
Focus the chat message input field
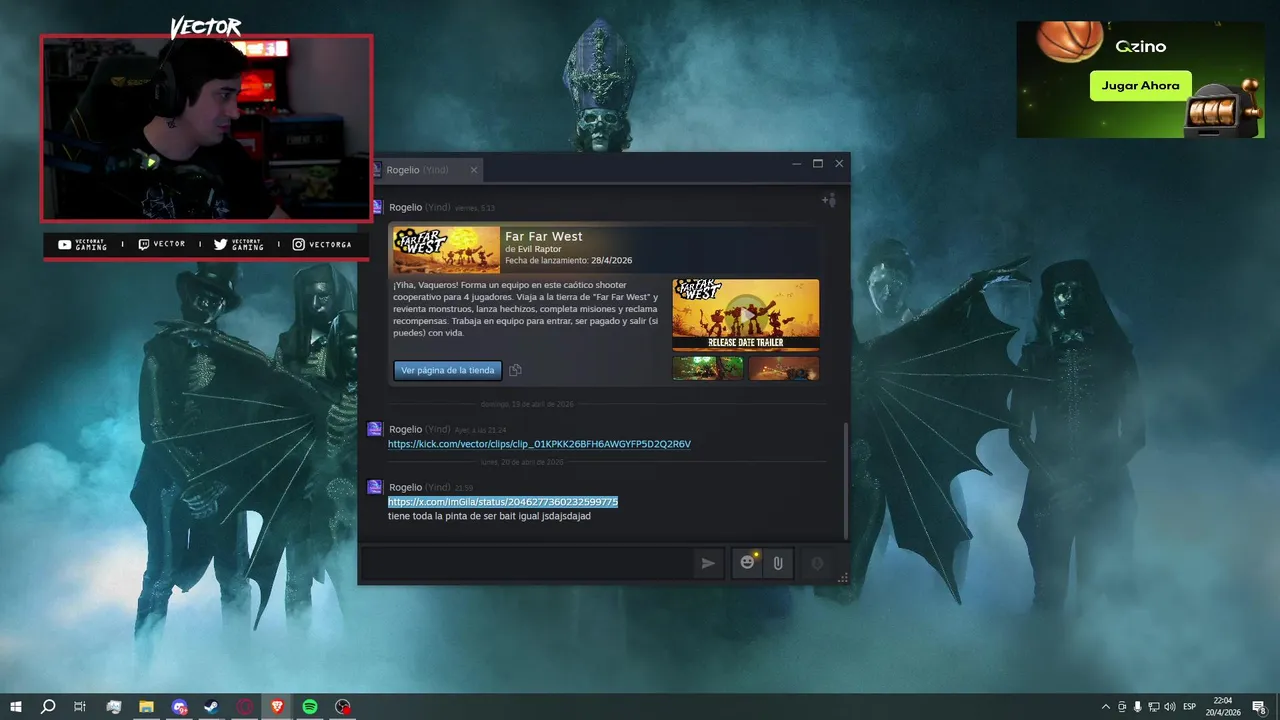(526, 563)
